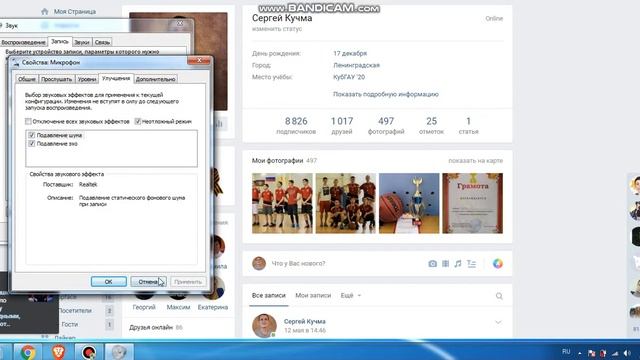Open Звуки tab in Звук window
The width and height of the screenshot is (640, 360).
point(82,42)
